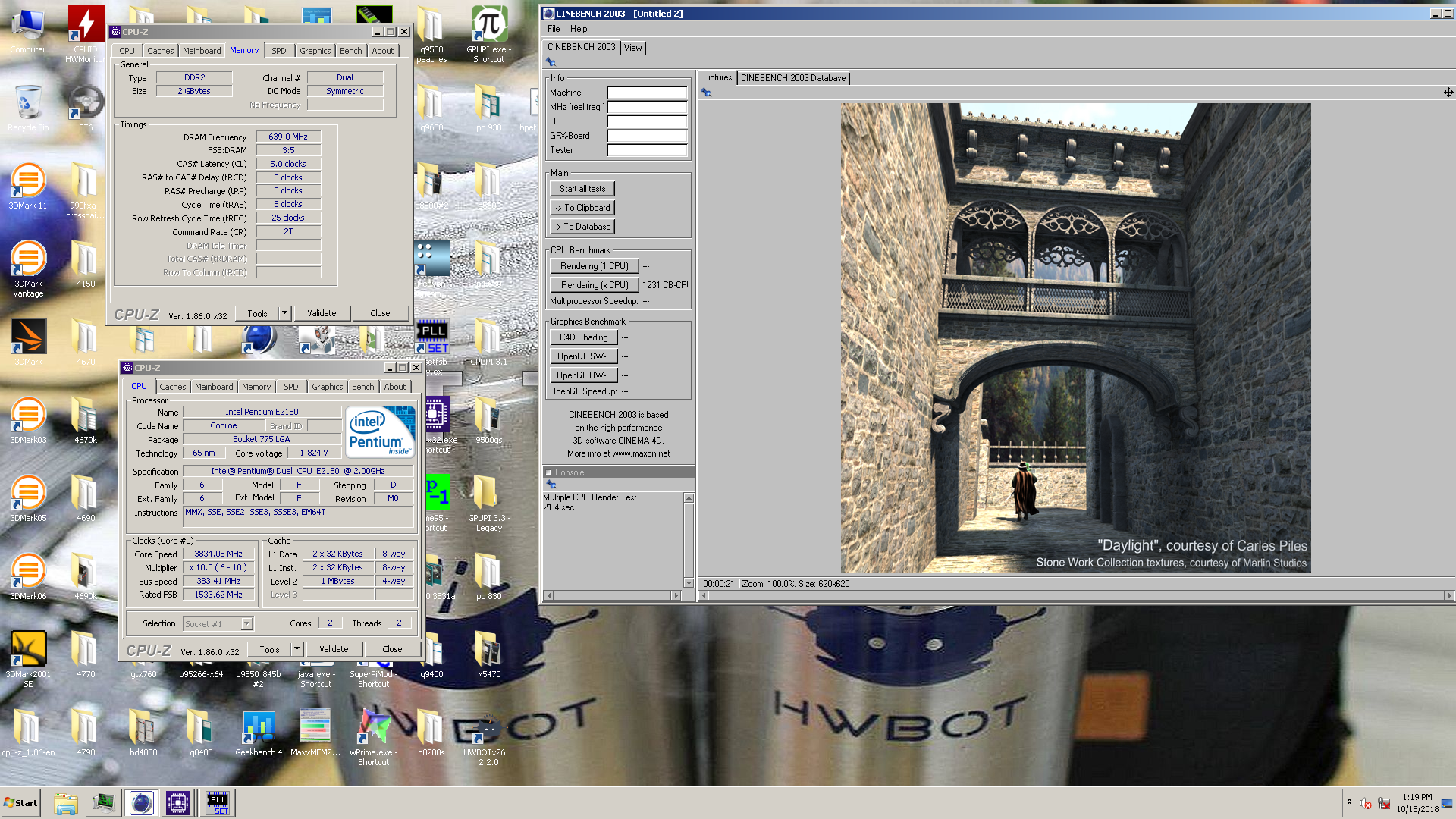The width and height of the screenshot is (1456, 819).
Task: Open MaxxMEM2 desktop icon
Action: tap(315, 733)
